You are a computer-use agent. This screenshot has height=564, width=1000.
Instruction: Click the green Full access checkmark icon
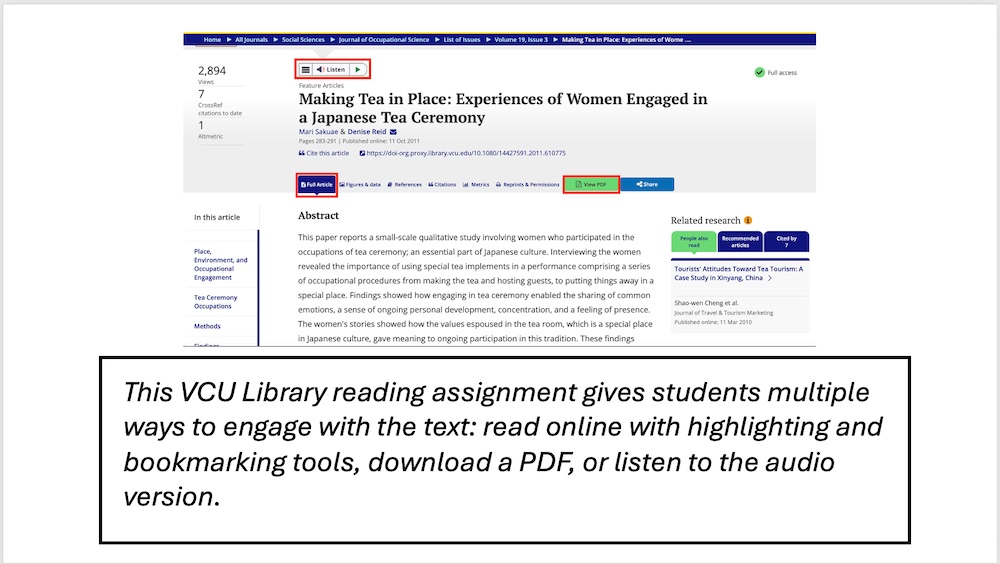759,72
